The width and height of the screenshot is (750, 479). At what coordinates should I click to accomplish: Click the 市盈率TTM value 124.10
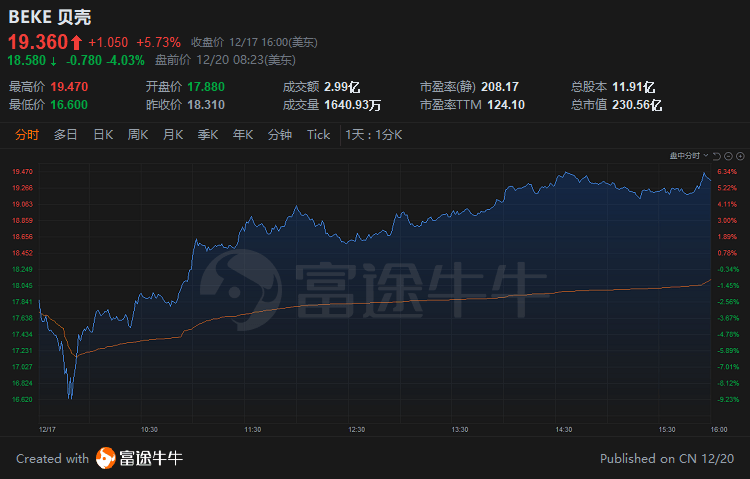(x=506, y=105)
